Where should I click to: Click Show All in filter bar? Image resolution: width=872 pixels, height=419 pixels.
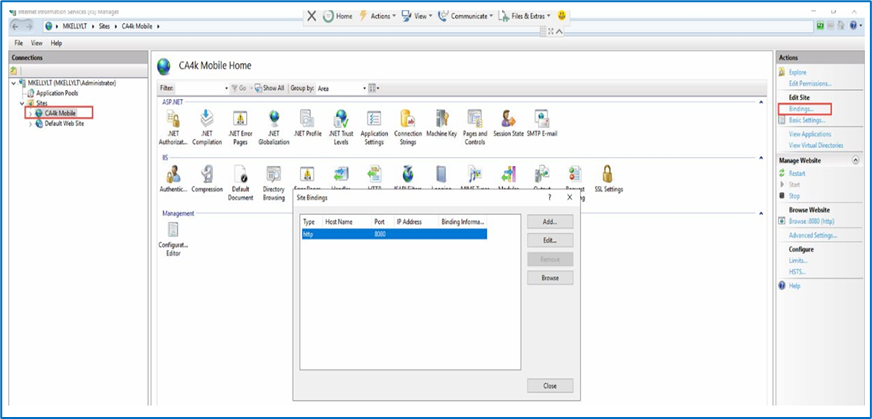click(270, 88)
